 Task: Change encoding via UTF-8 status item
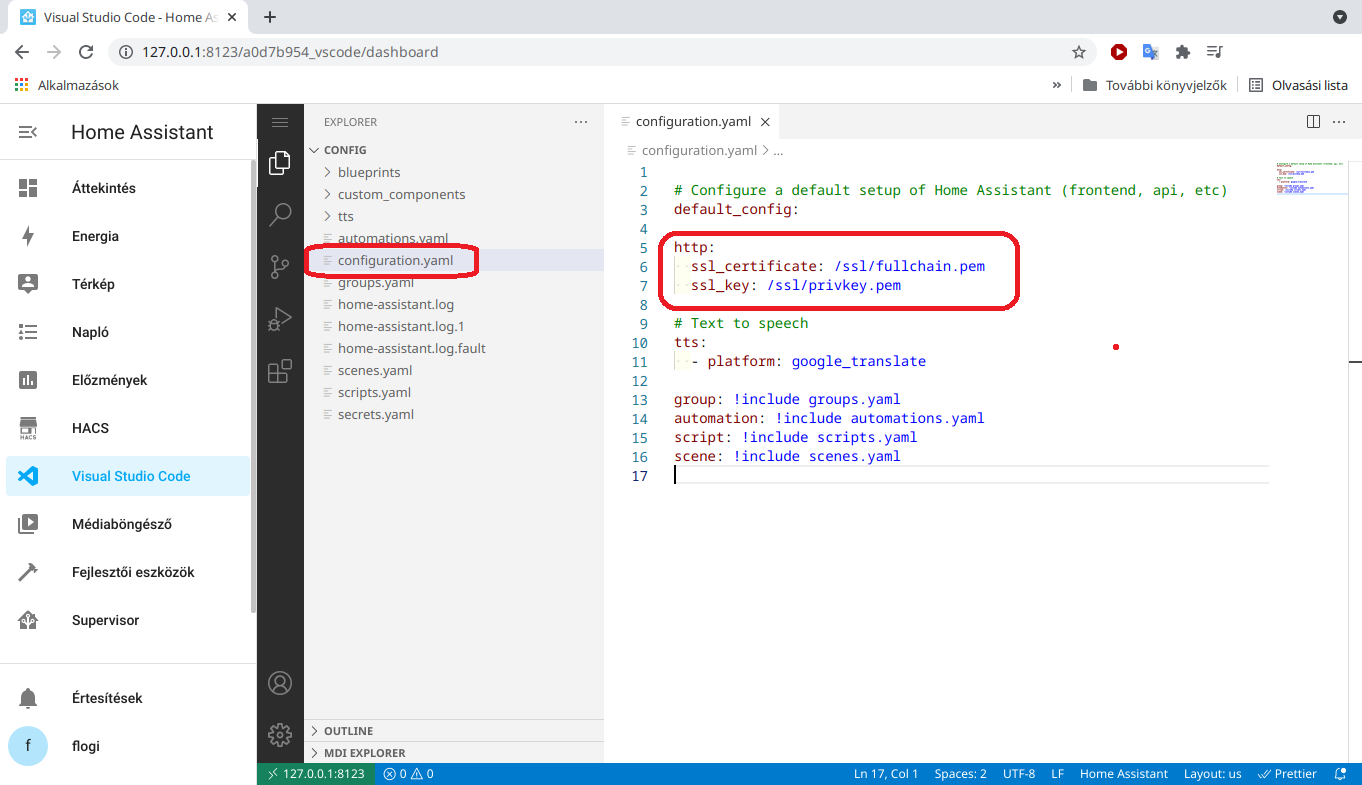tap(1019, 774)
